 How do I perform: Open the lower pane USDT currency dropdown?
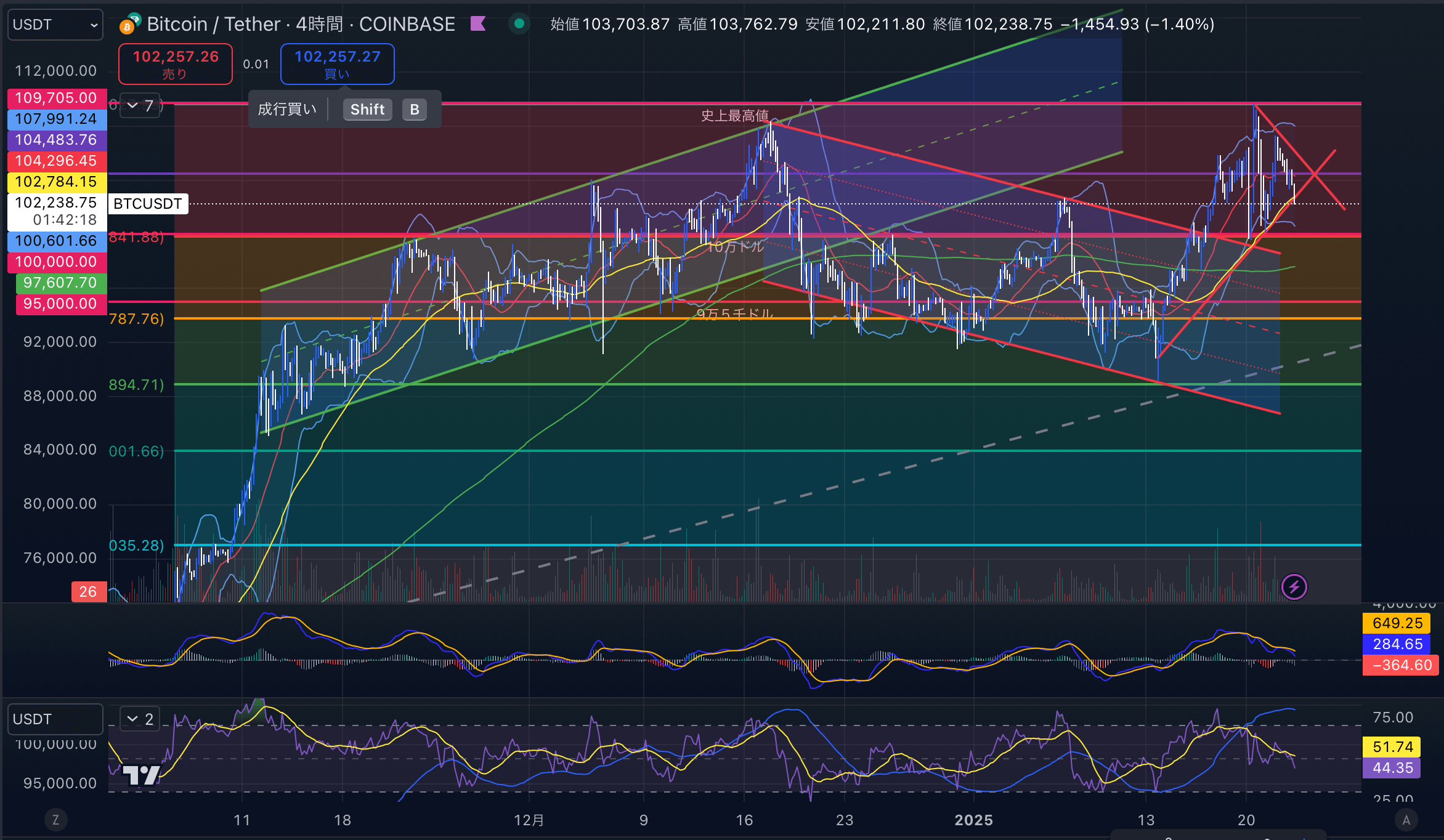(x=55, y=719)
